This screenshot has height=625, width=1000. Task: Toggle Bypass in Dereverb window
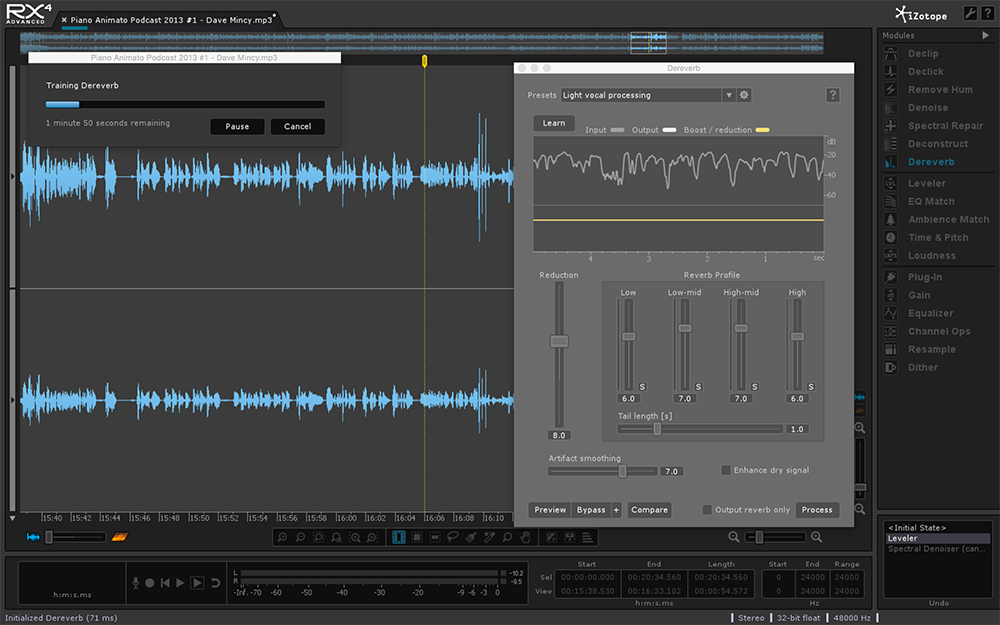tap(591, 510)
